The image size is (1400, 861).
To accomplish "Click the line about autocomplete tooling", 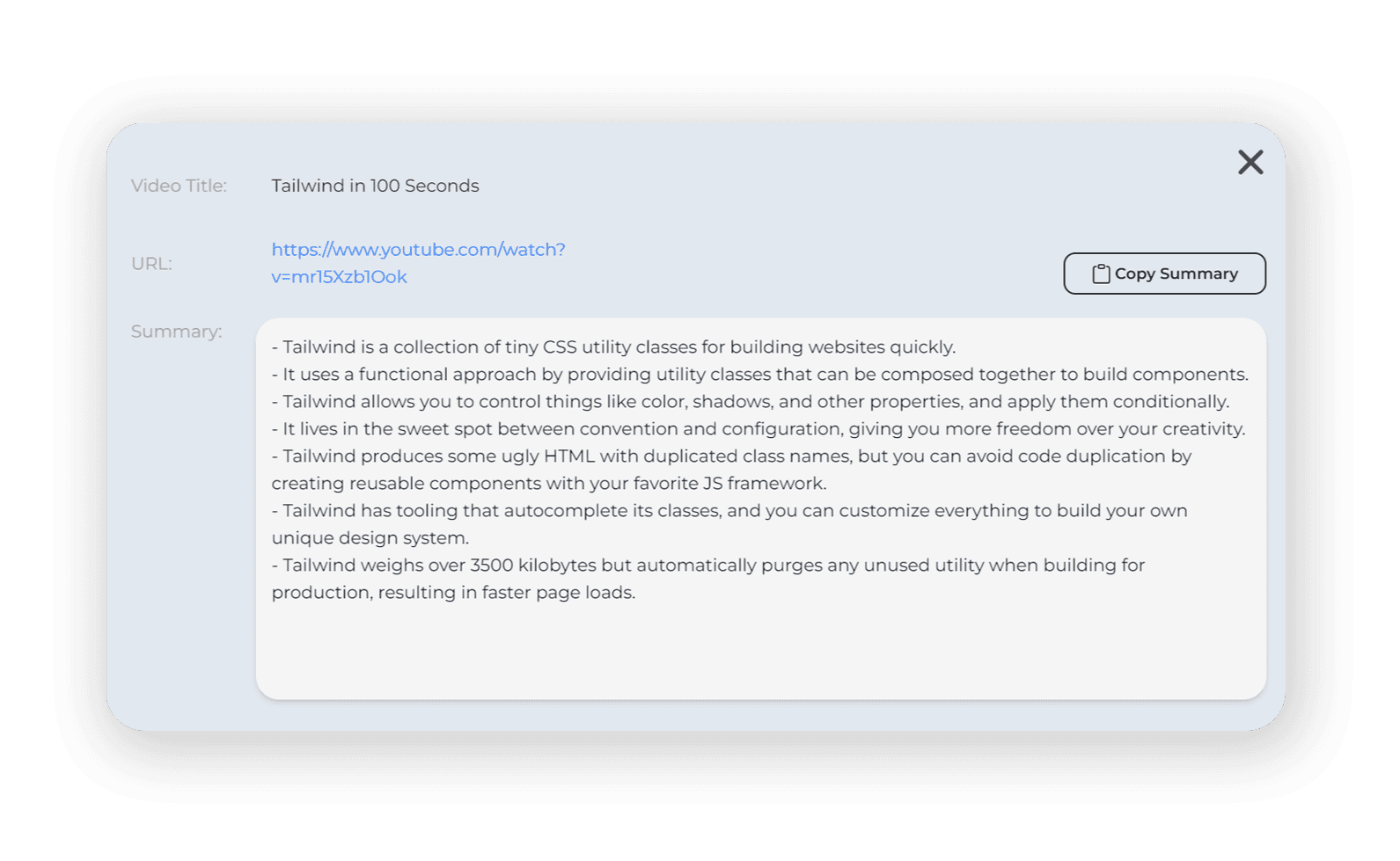I will point(729,511).
